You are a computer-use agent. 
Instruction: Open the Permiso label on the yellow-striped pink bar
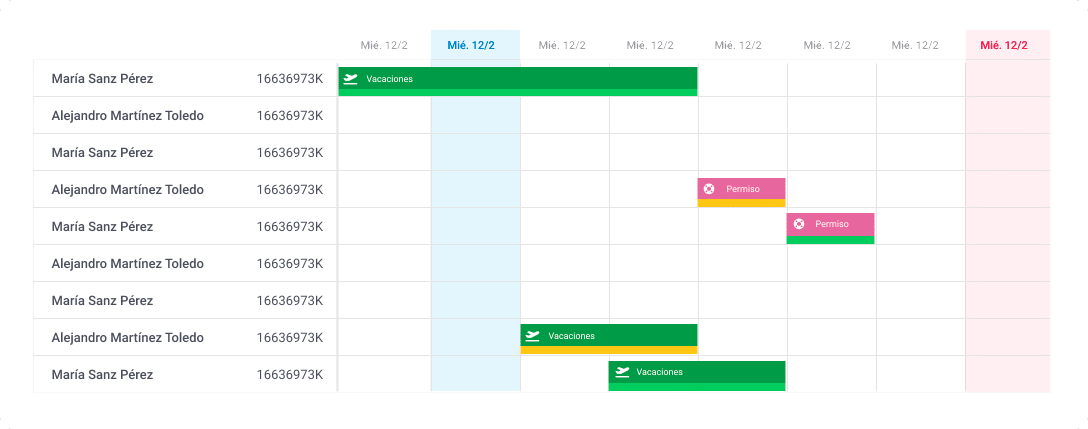click(x=743, y=189)
